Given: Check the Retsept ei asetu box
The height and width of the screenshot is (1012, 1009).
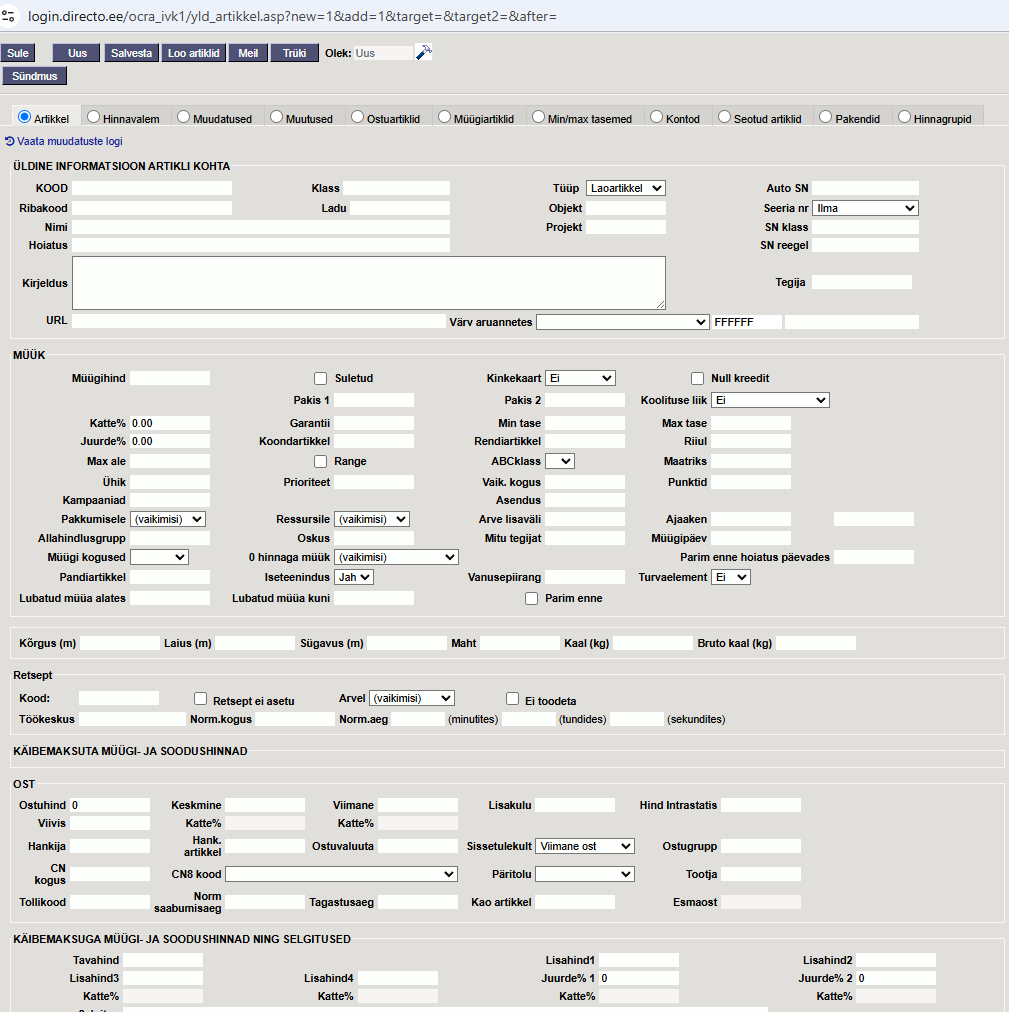Looking at the screenshot, I should click(201, 699).
